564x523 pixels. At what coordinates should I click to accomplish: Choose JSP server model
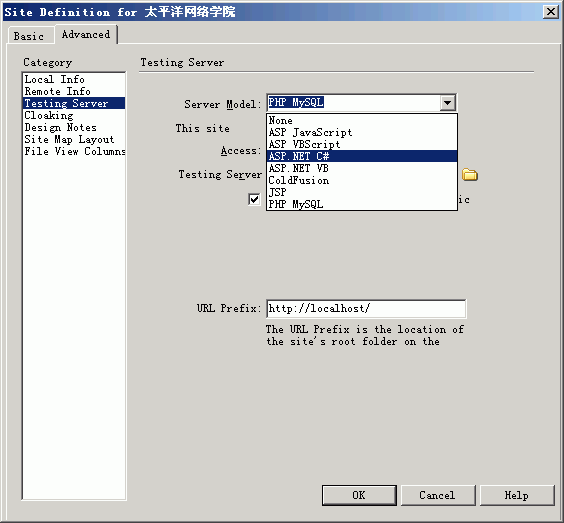point(362,192)
